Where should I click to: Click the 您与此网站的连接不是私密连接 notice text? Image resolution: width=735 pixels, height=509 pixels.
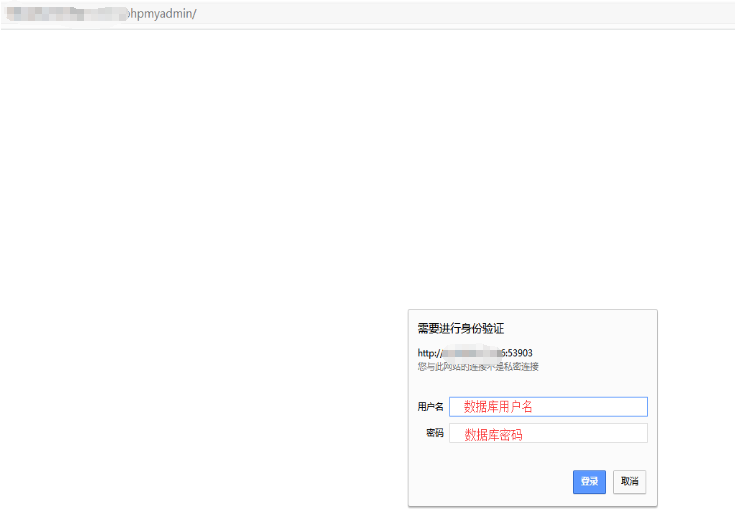478,367
